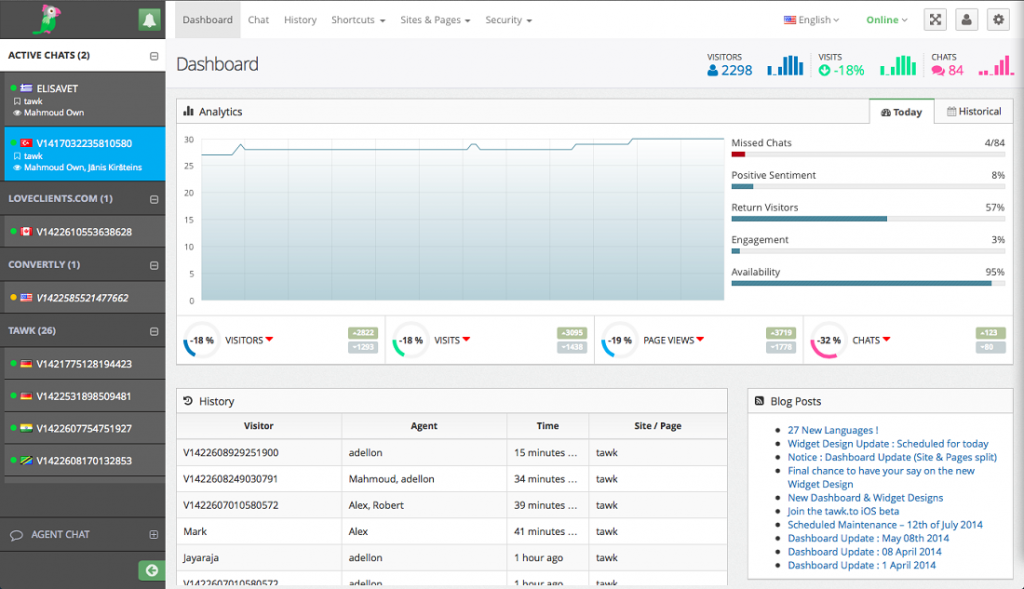1024x589 pixels.
Task: Open the English language selector
Action: coord(811,19)
